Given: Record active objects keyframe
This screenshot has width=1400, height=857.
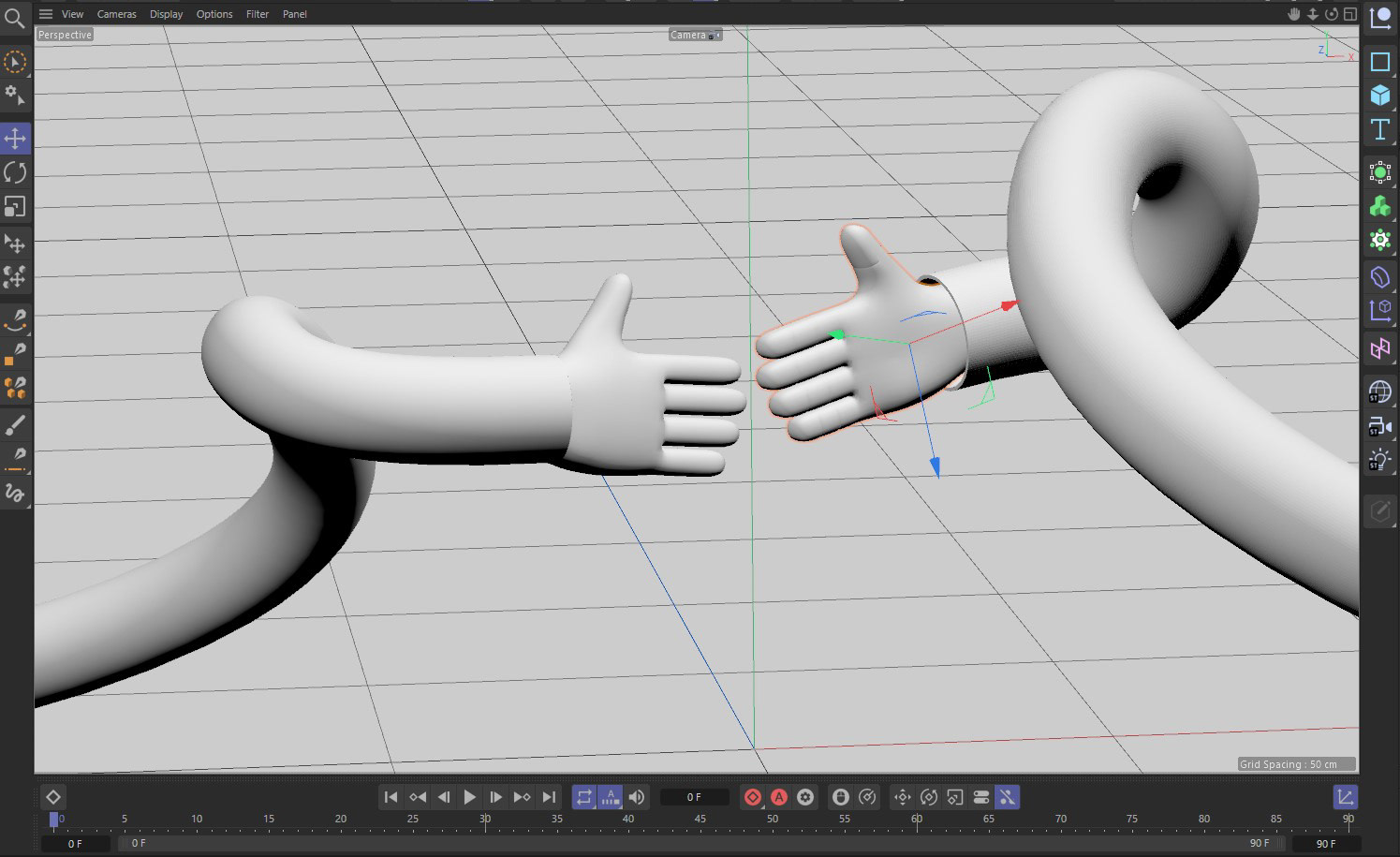Looking at the screenshot, I should coord(753,797).
